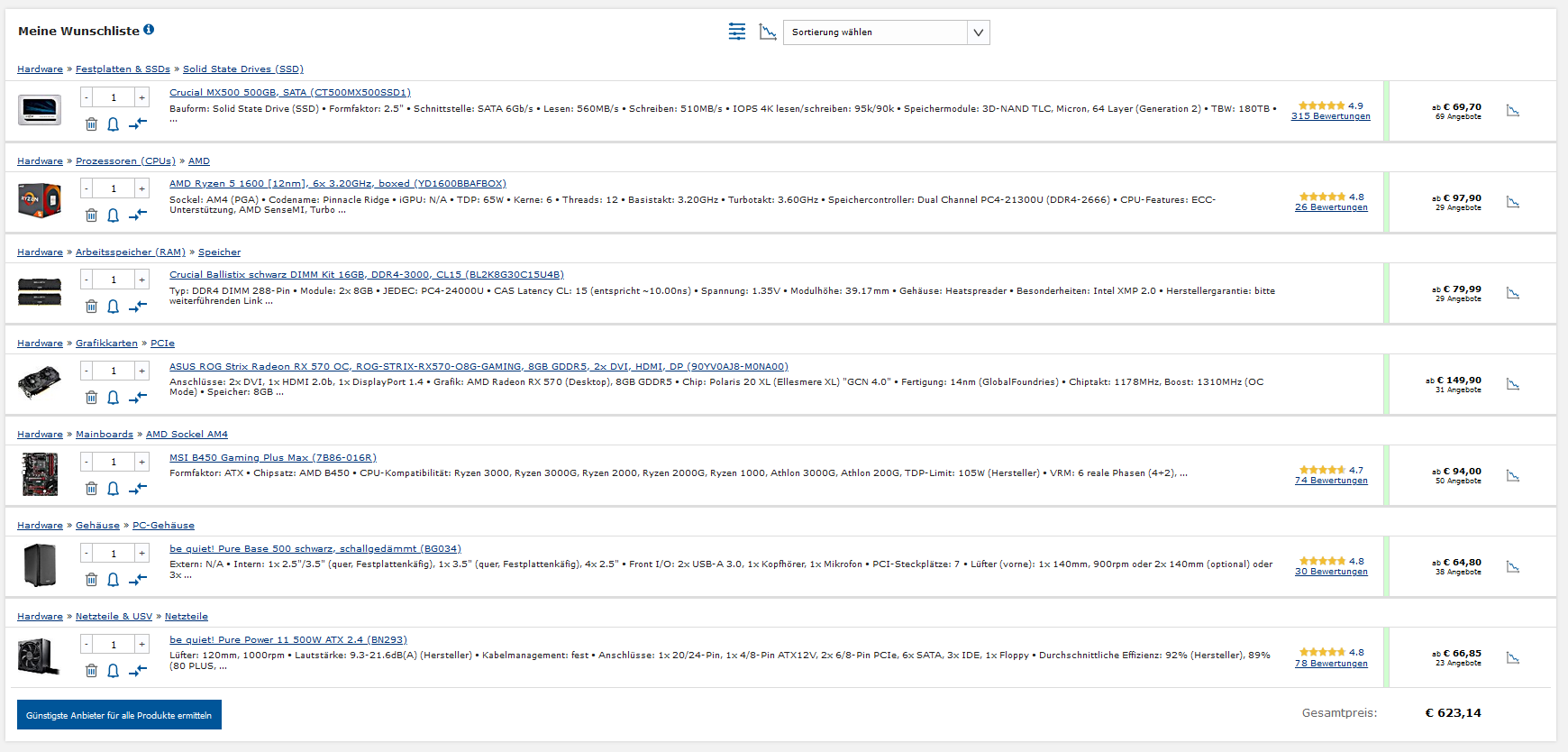
Task: Click the '29 Angebote' text for AMD Ryzen 5
Action: click(1458, 208)
